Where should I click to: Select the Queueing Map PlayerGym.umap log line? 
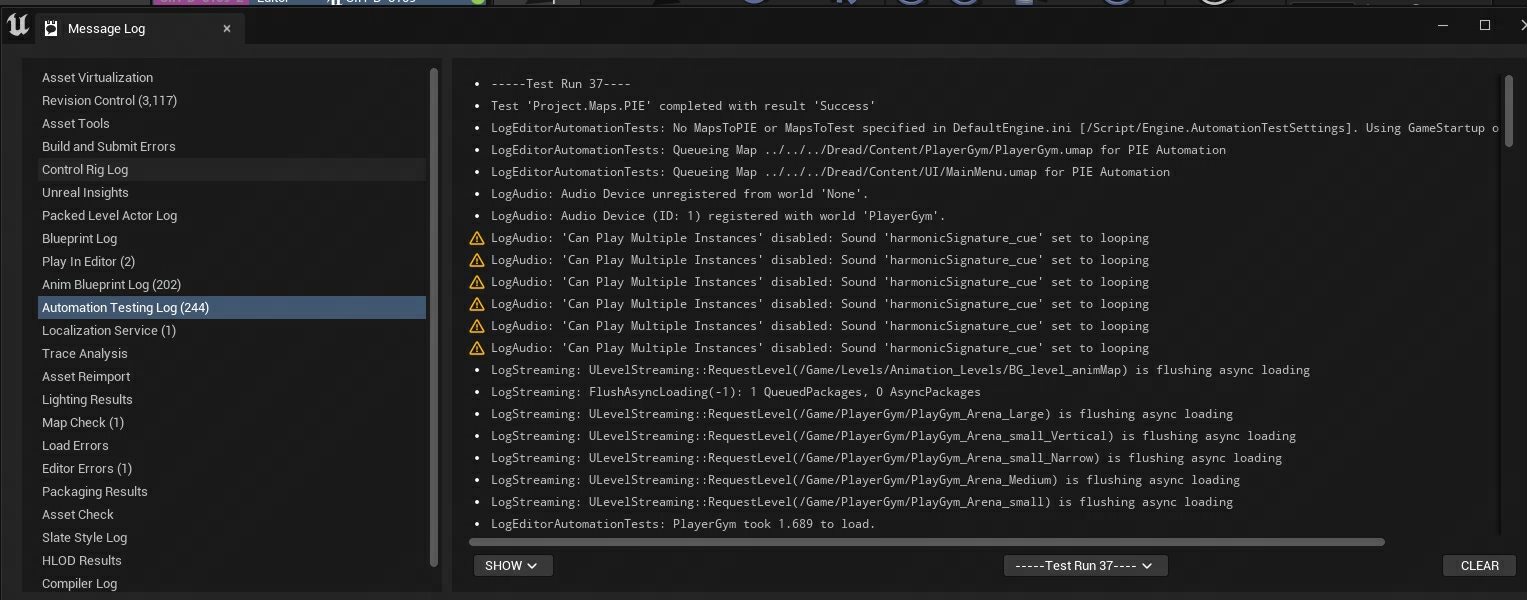pyautogui.click(x=858, y=150)
